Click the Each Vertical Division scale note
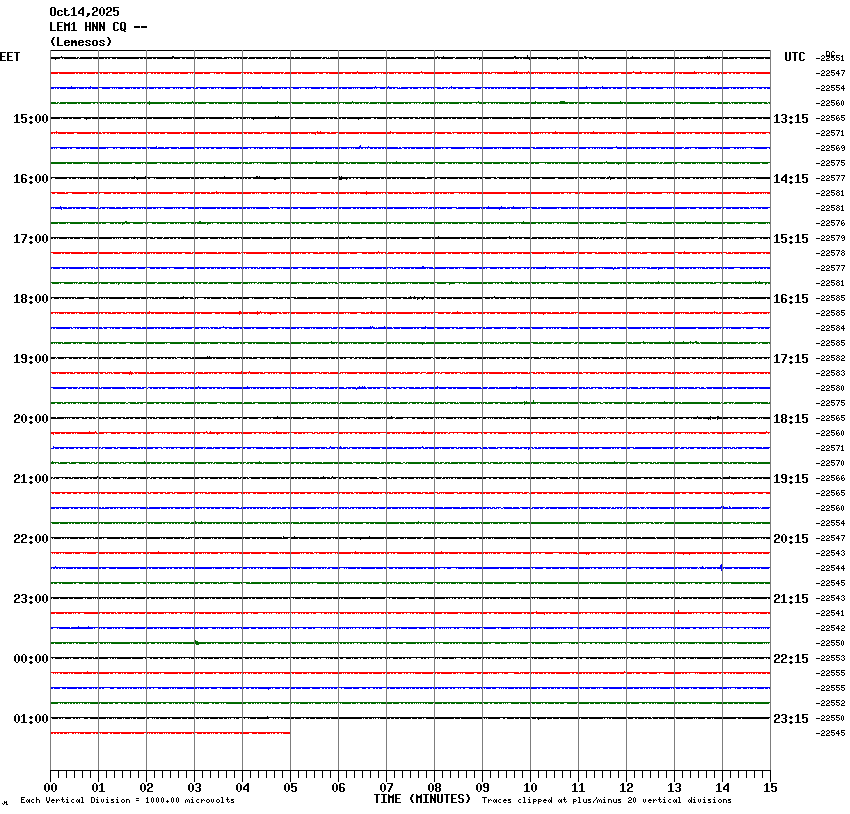The height and width of the screenshot is (814, 850). coord(127,800)
